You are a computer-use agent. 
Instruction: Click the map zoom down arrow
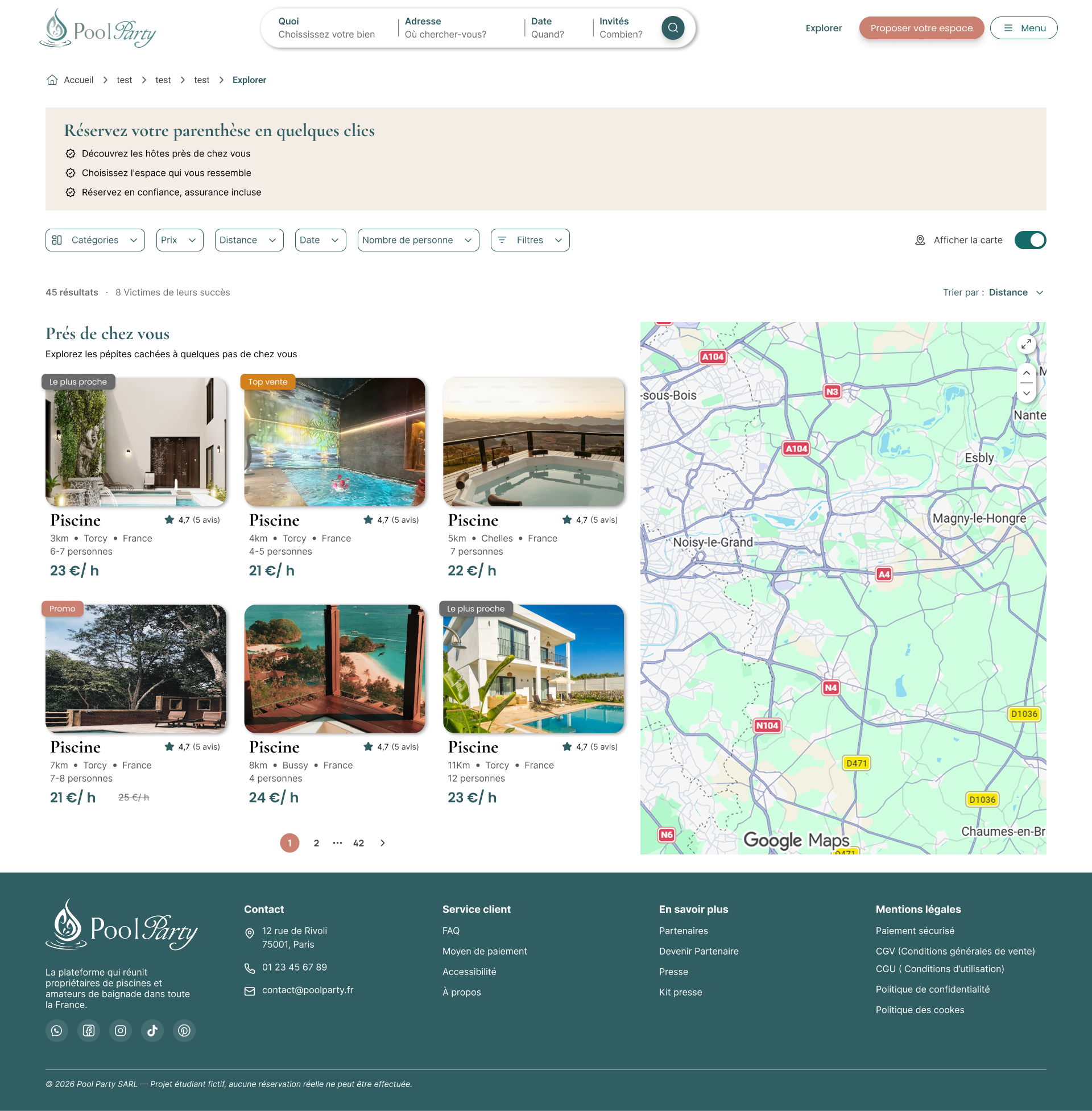coord(1026,393)
